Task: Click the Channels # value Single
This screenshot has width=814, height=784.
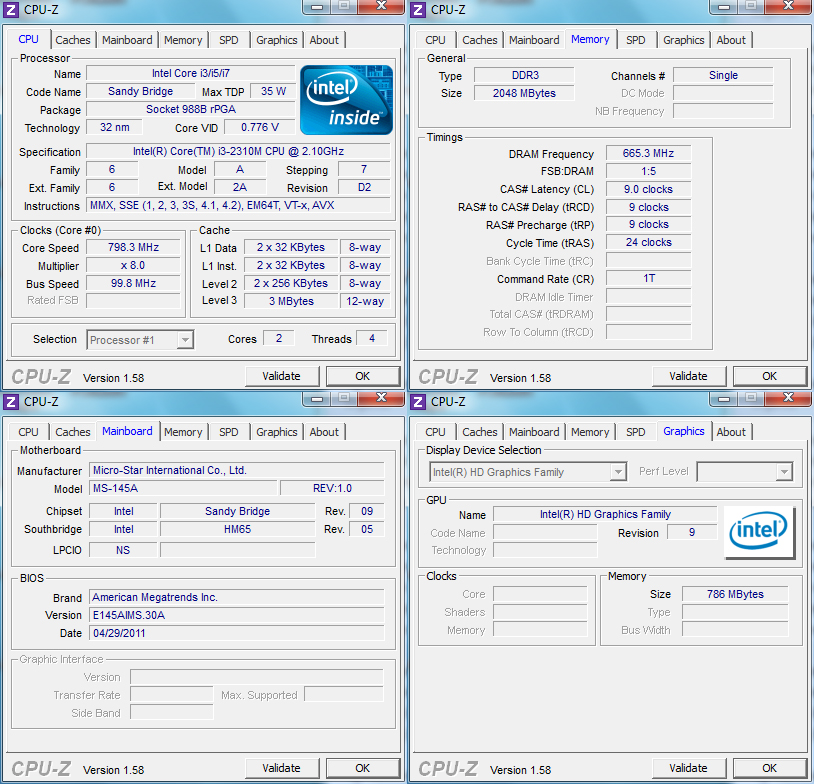Action: point(723,75)
